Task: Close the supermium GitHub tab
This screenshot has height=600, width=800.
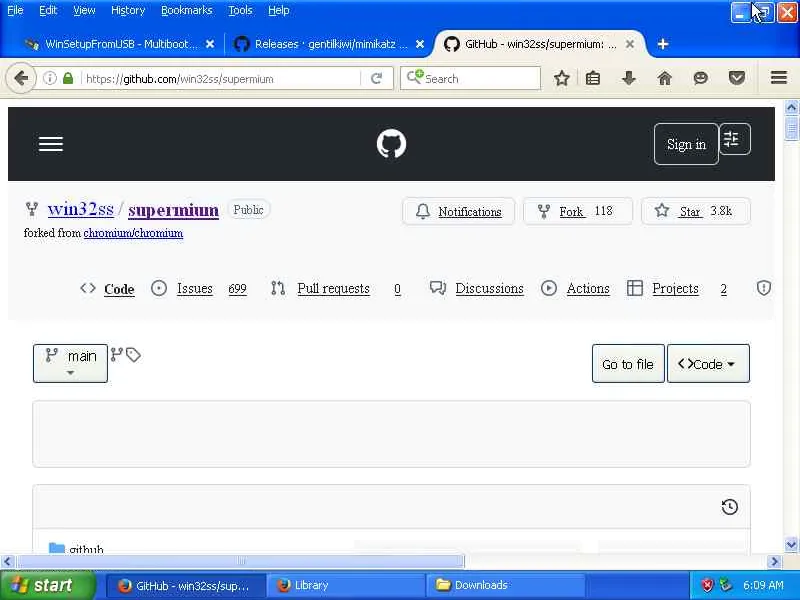Action: point(630,44)
